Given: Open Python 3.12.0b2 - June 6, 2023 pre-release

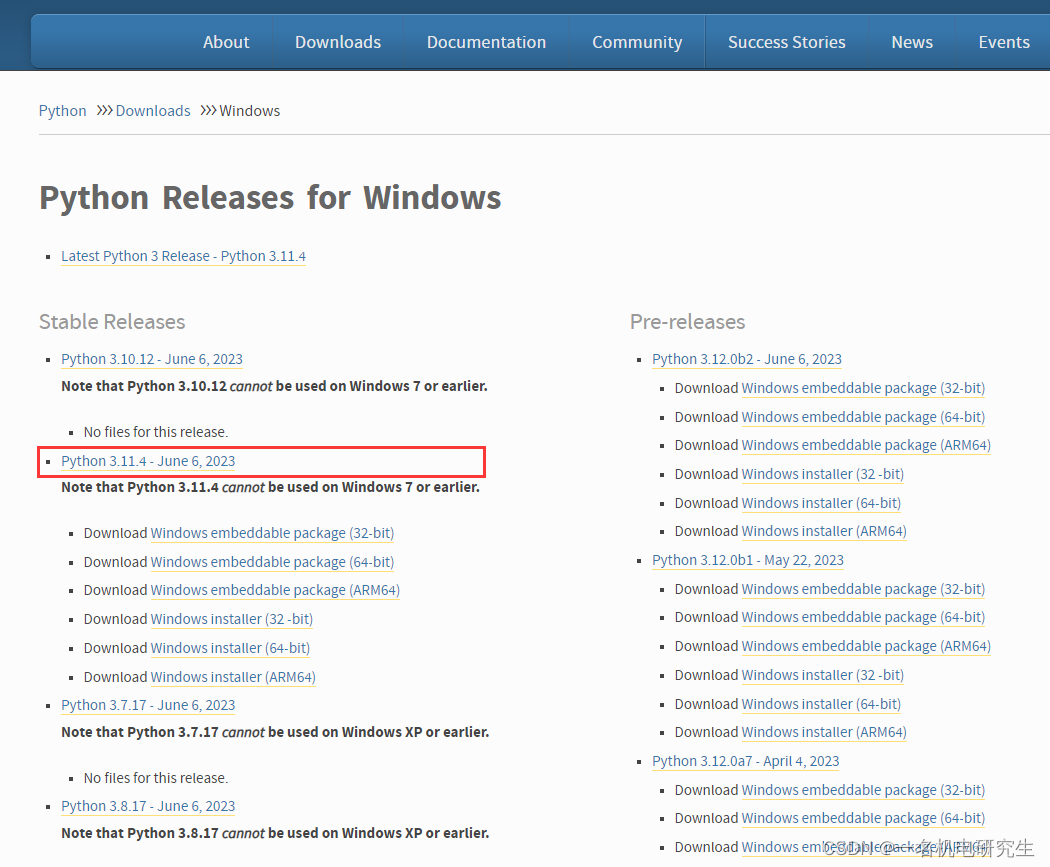Looking at the screenshot, I should coord(747,359).
